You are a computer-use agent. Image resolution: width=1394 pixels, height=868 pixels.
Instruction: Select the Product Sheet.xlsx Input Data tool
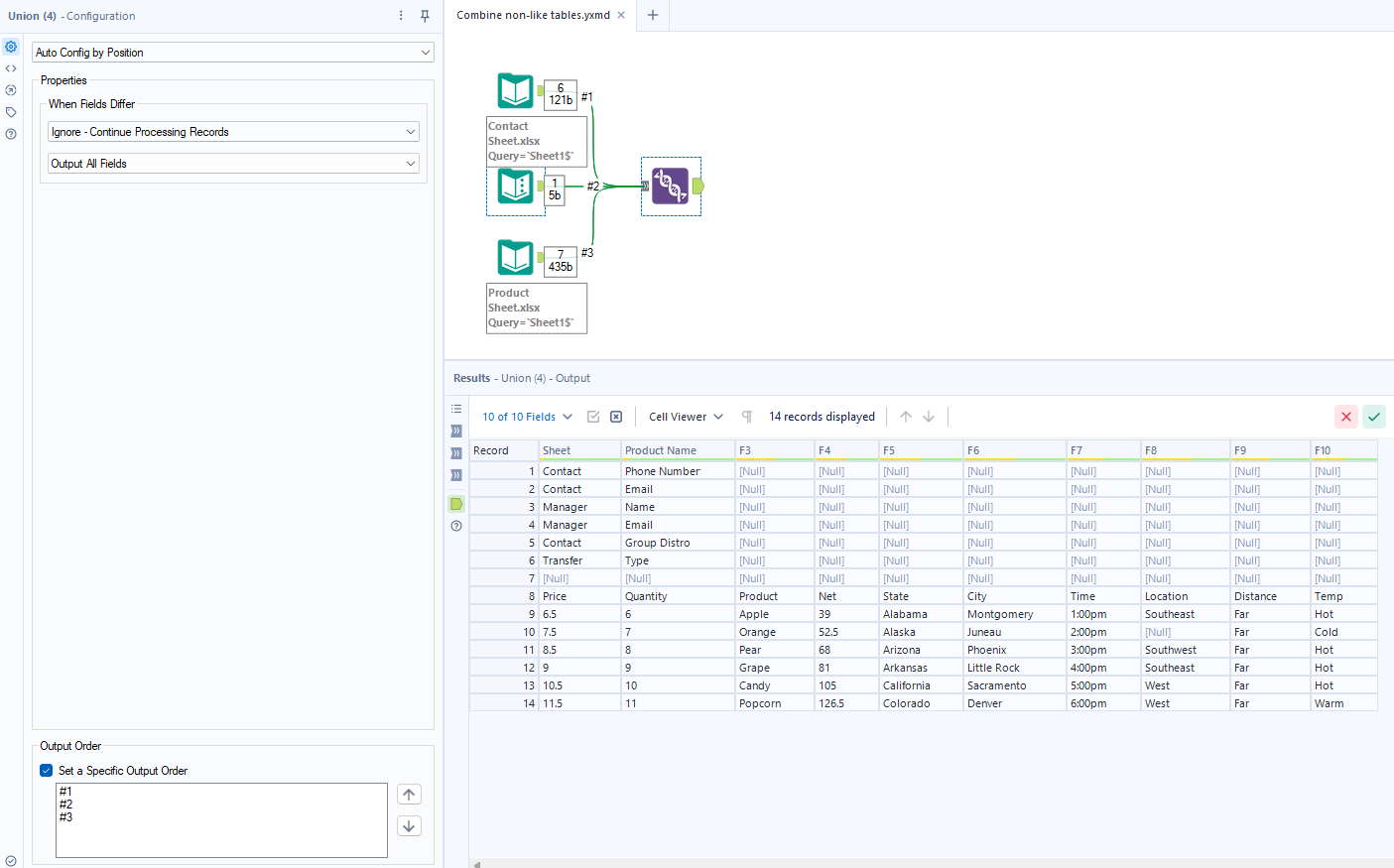(x=515, y=257)
